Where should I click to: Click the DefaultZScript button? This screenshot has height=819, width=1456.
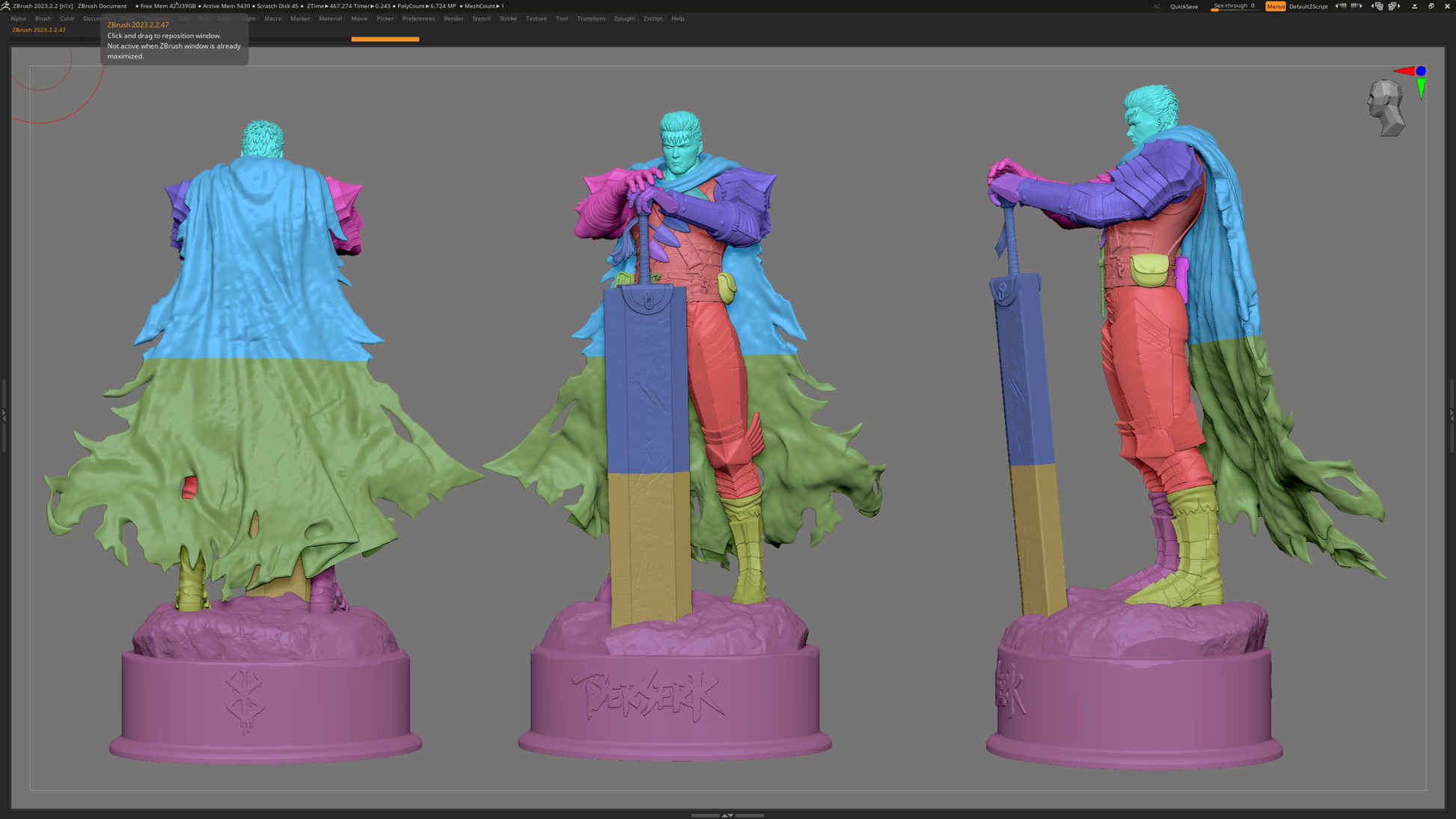pos(1308,6)
